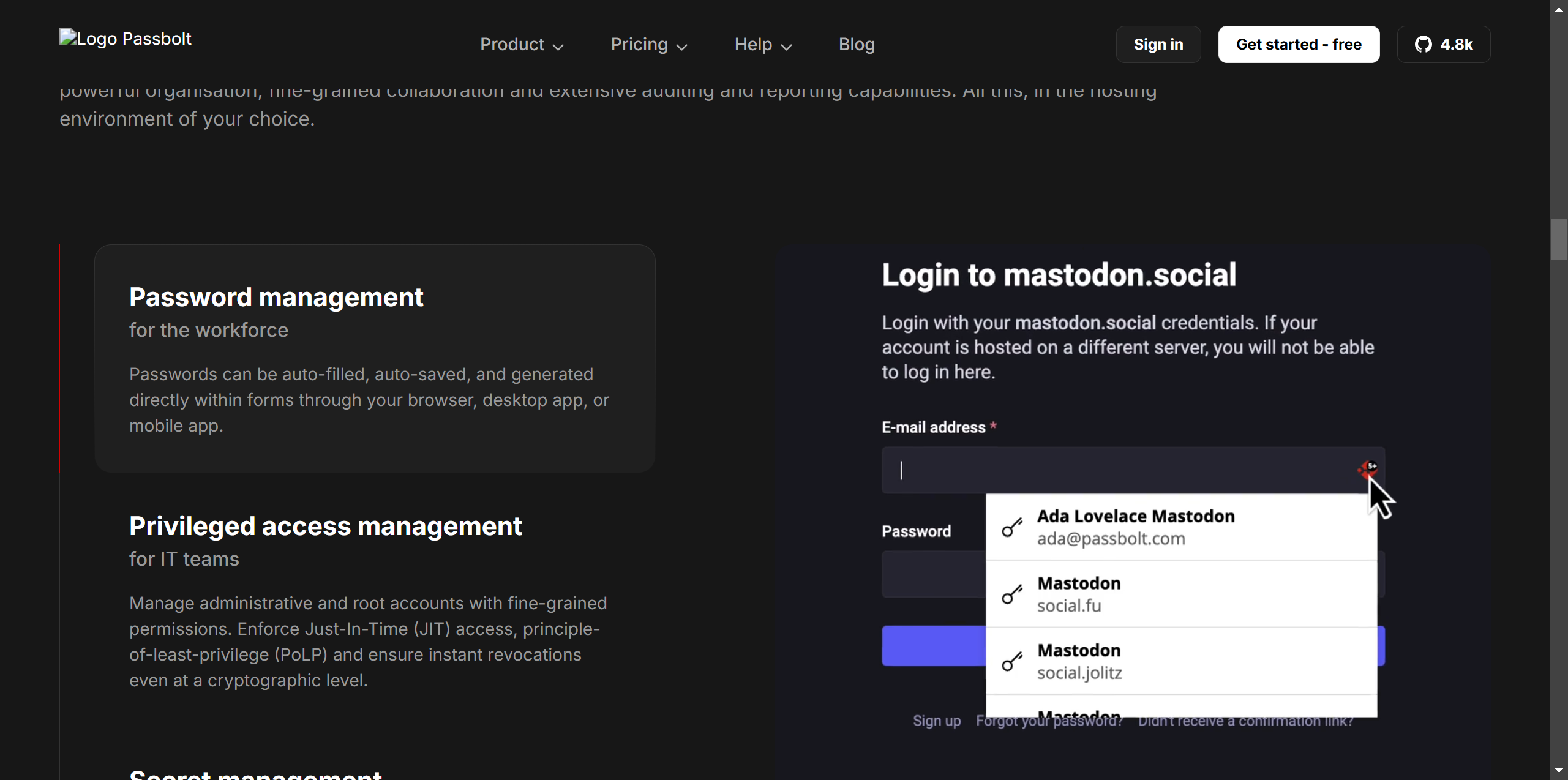Click the page vertical scrollbar thumb
The height and width of the screenshot is (780, 1568).
1558,240
